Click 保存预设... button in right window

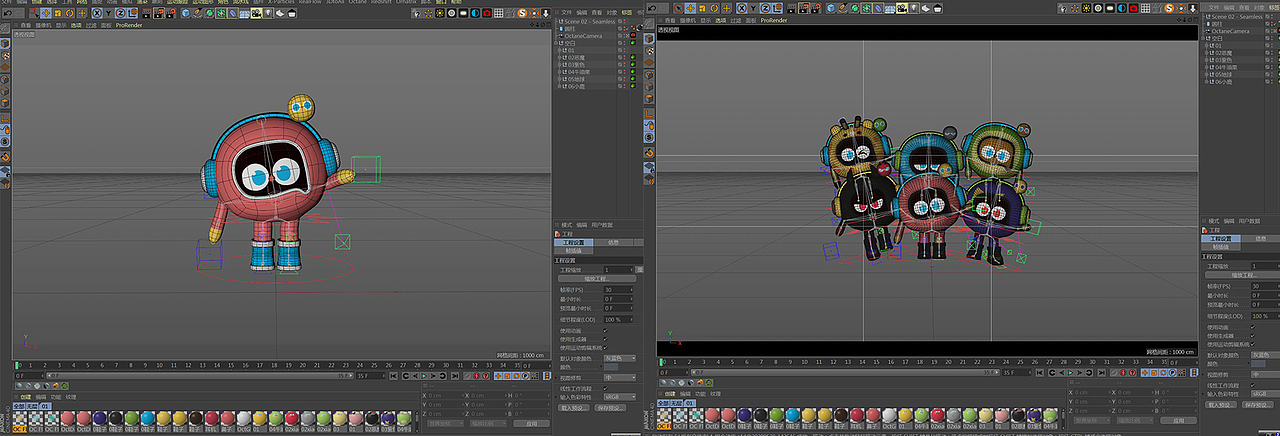tap(1256, 405)
